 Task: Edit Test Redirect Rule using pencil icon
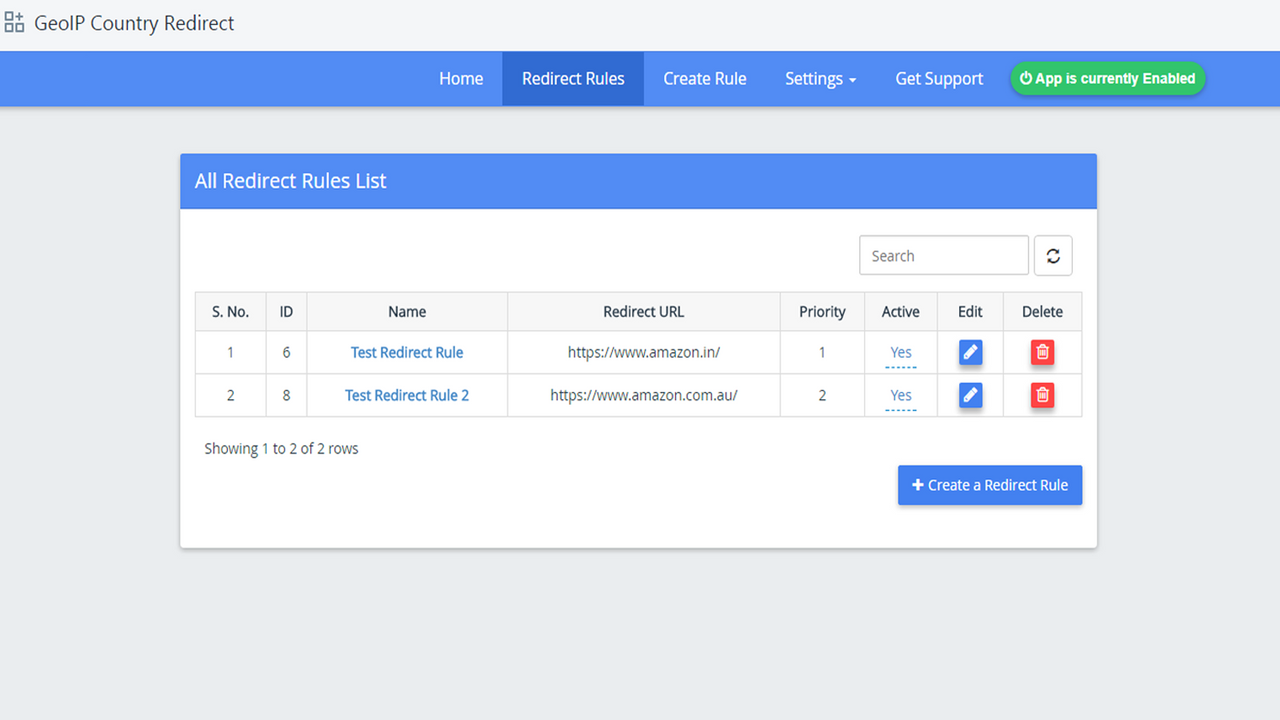[970, 352]
